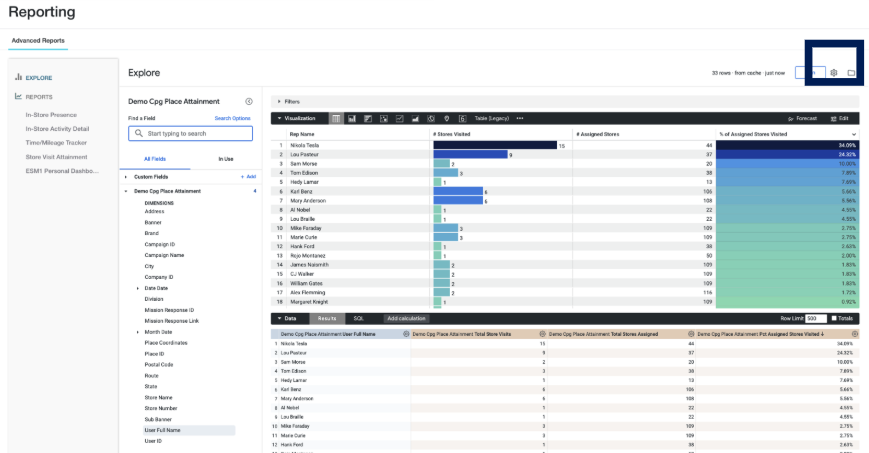Toggle the Totals checkbox
This screenshot has width=869, height=453.
click(x=834, y=318)
